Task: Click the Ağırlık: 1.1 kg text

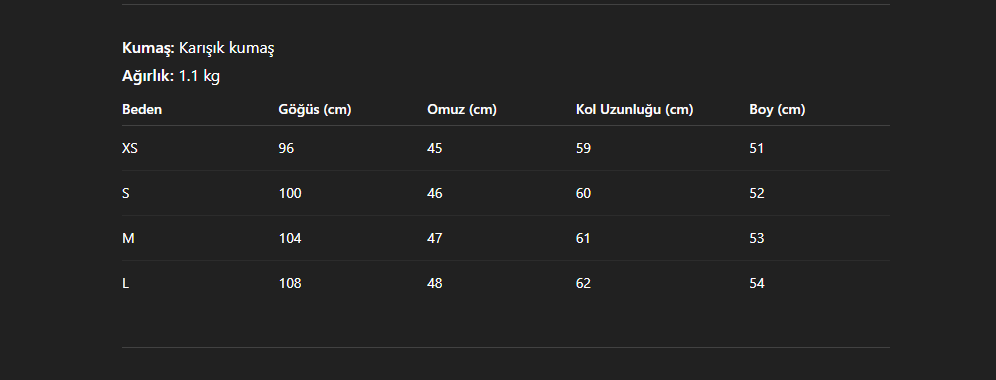Action: [171, 76]
